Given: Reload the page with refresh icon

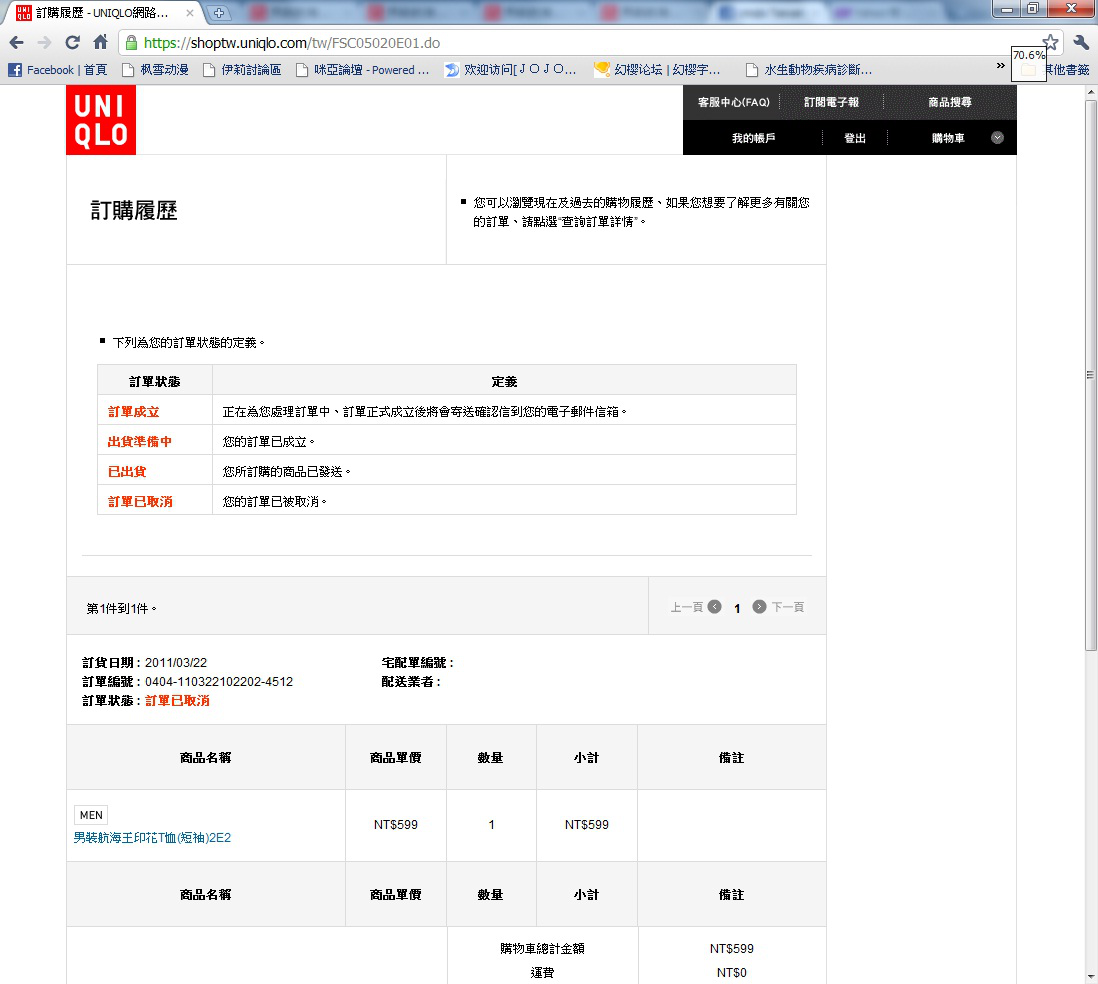Looking at the screenshot, I should coord(72,43).
